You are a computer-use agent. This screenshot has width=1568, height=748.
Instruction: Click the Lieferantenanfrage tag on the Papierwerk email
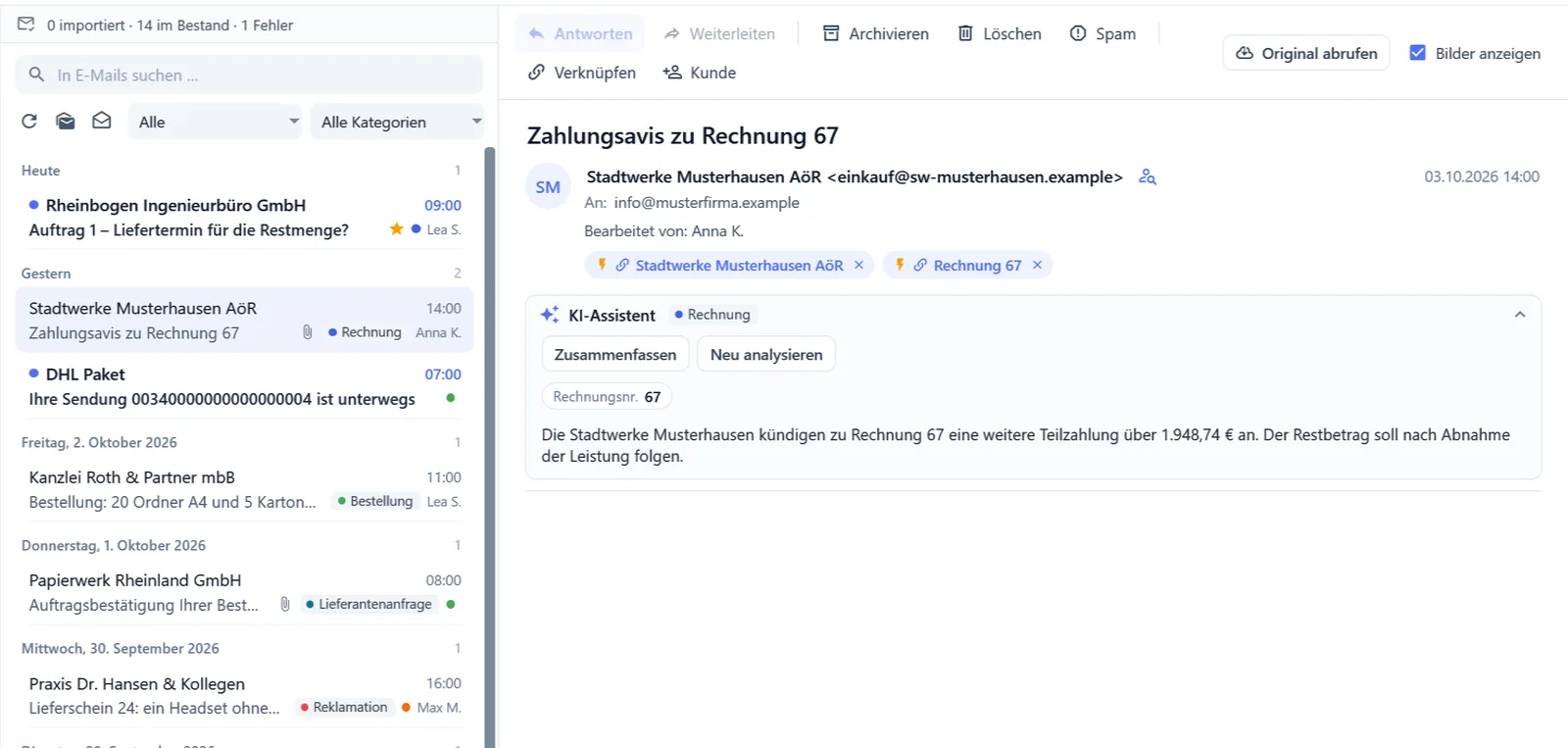click(x=368, y=604)
